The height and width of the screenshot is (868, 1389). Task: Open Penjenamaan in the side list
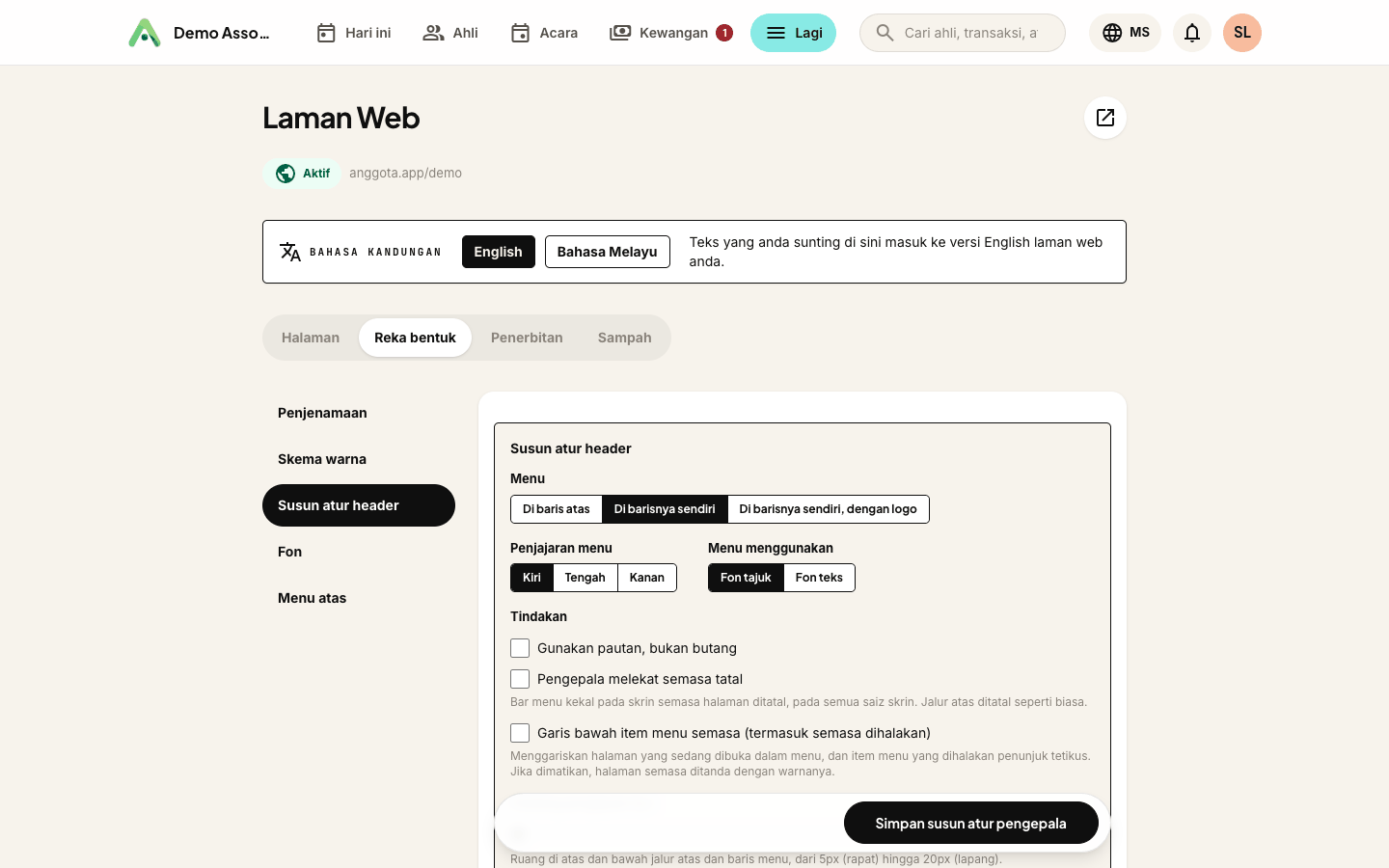click(x=359, y=413)
